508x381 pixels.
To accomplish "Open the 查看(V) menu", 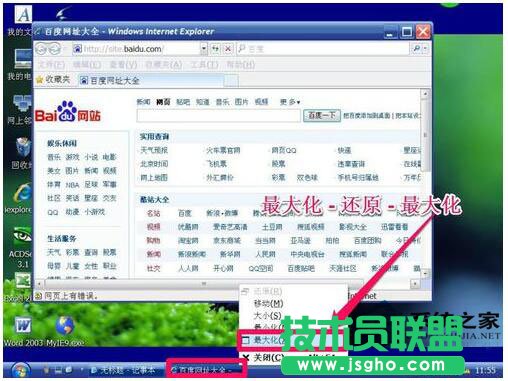I will pyautogui.click(x=123, y=65).
